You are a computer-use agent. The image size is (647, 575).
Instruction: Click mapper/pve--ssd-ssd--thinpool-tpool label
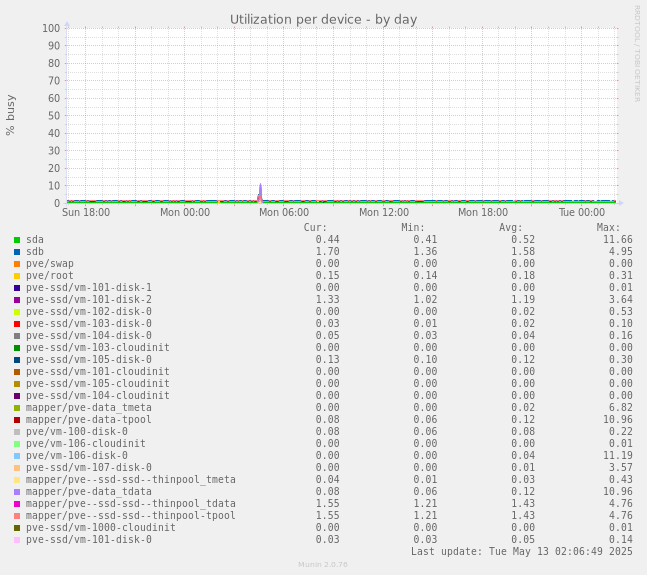(131, 515)
